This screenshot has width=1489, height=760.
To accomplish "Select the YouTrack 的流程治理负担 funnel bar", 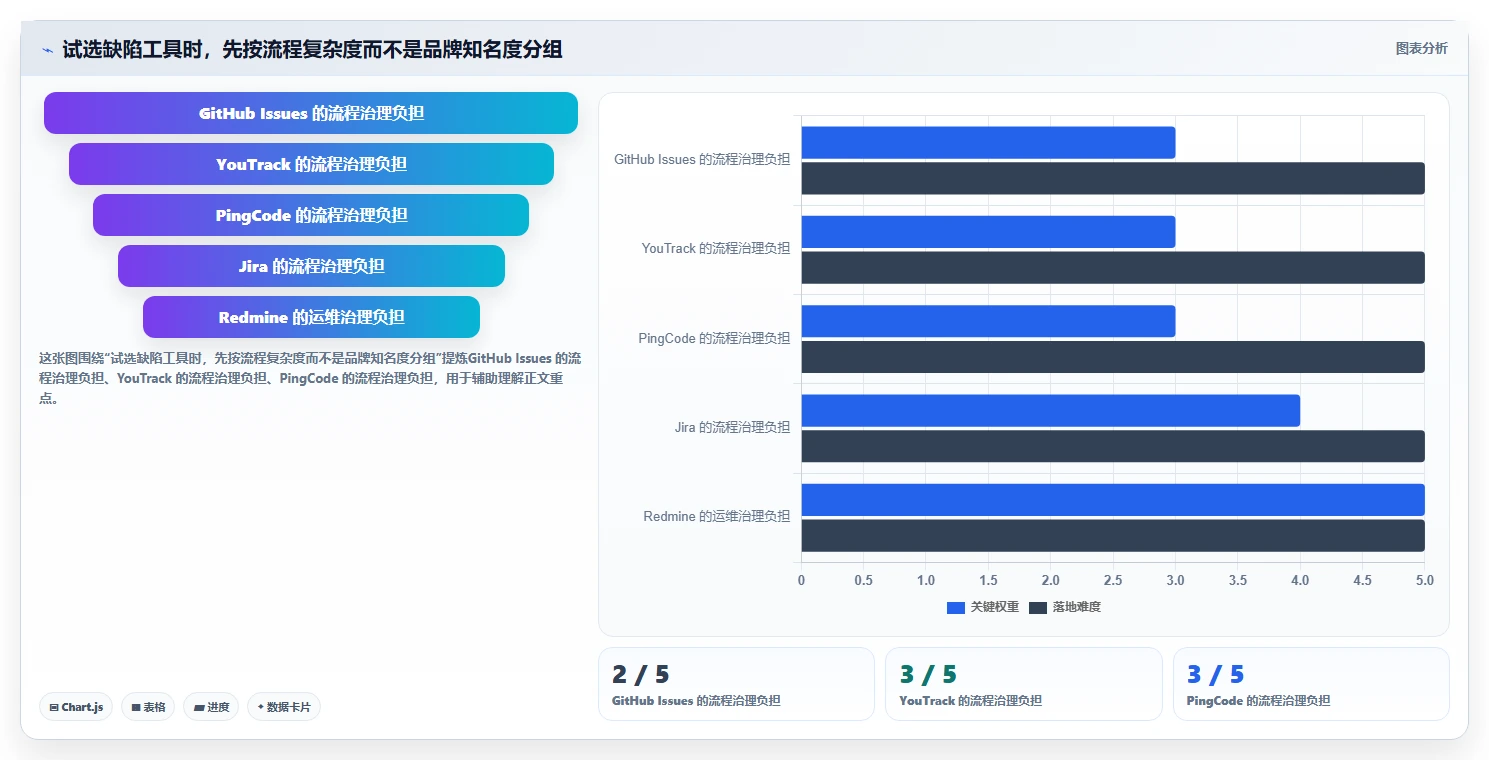I will (311, 164).
